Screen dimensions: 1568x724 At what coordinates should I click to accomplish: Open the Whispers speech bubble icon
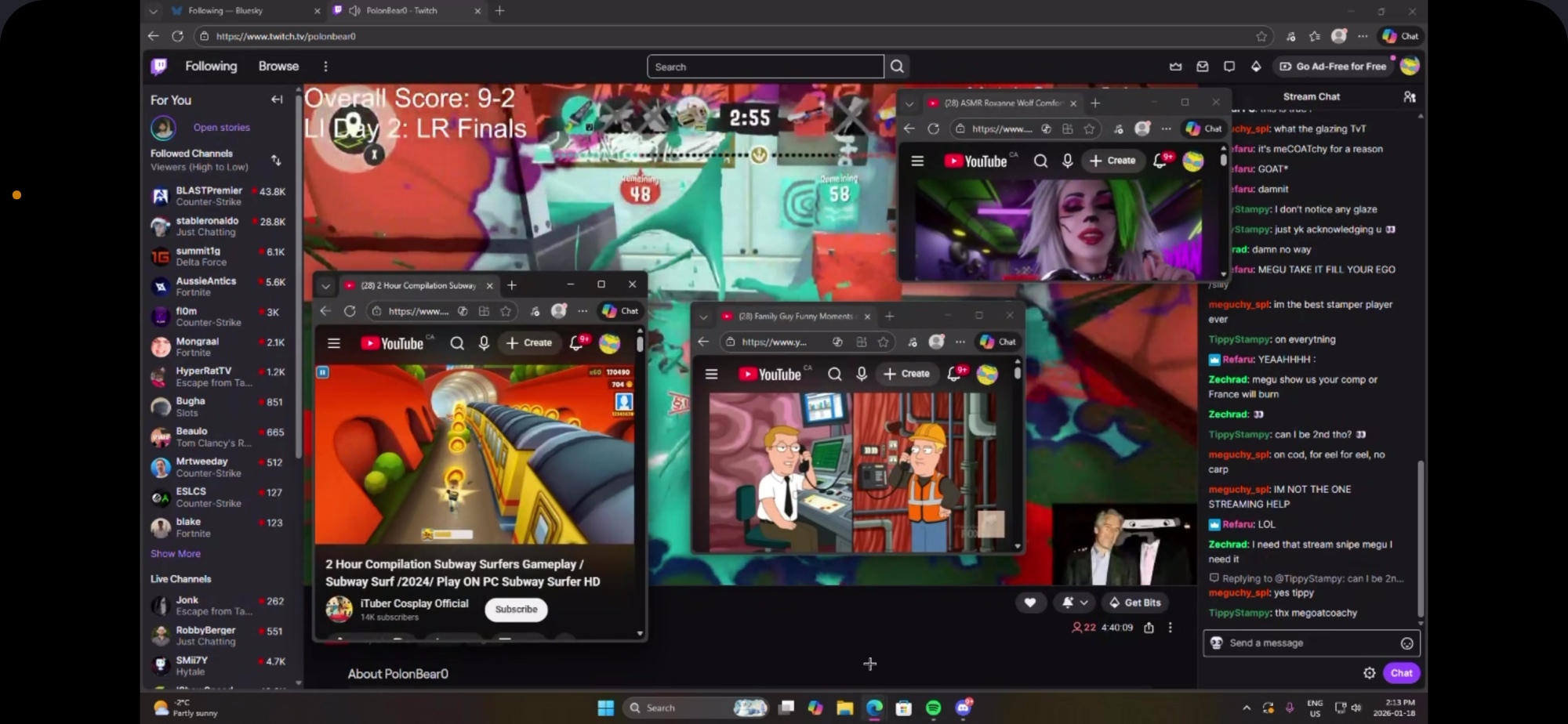point(1229,67)
